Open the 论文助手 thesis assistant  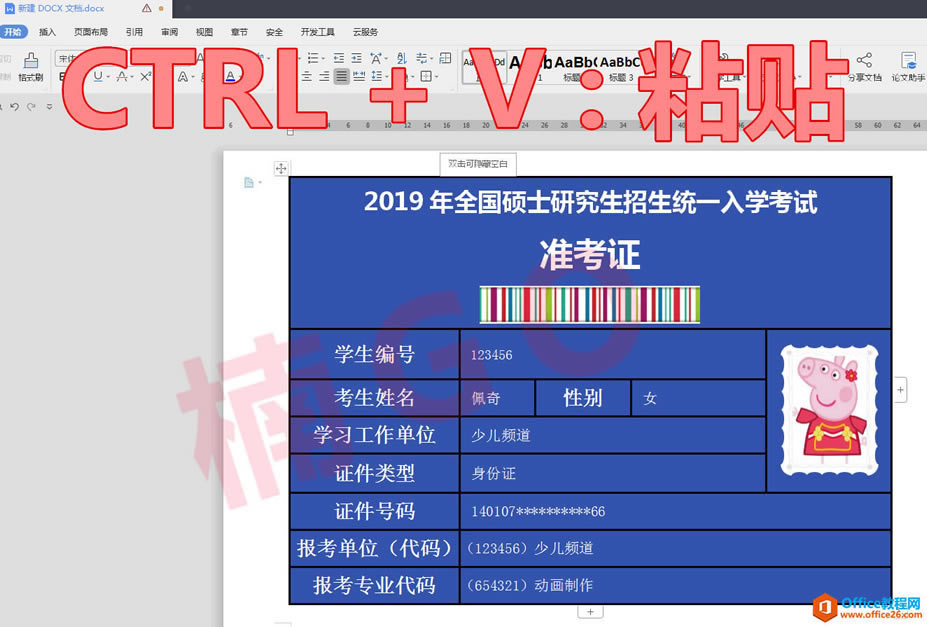click(x=907, y=67)
